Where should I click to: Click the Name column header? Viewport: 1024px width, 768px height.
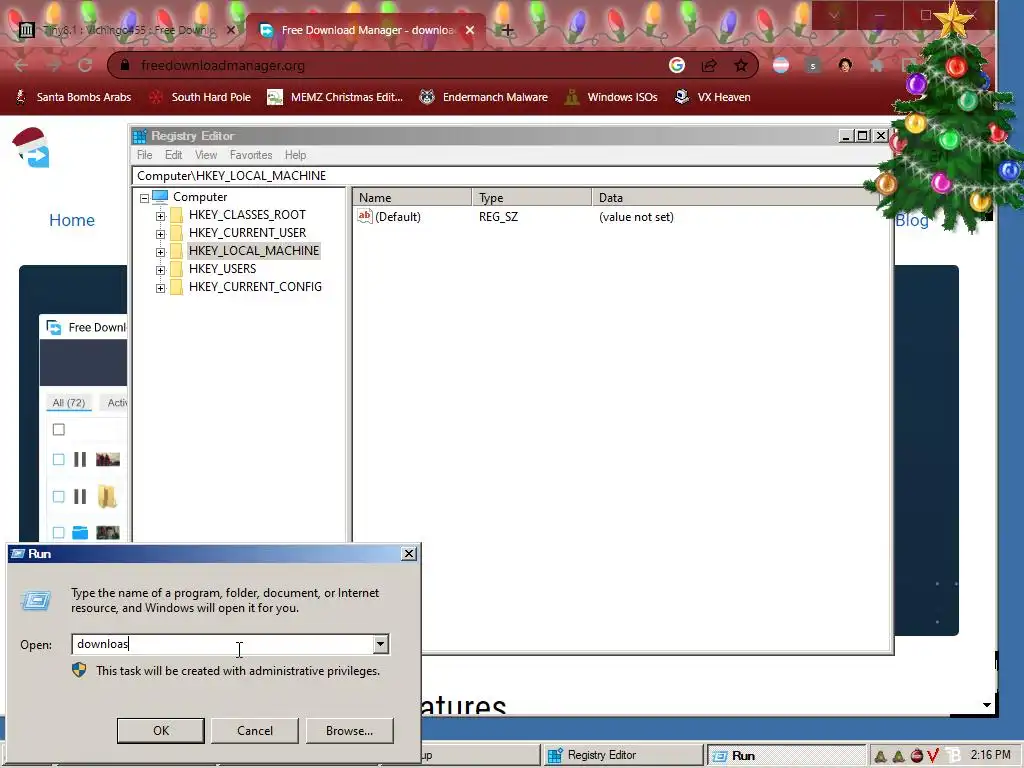[x=411, y=197]
